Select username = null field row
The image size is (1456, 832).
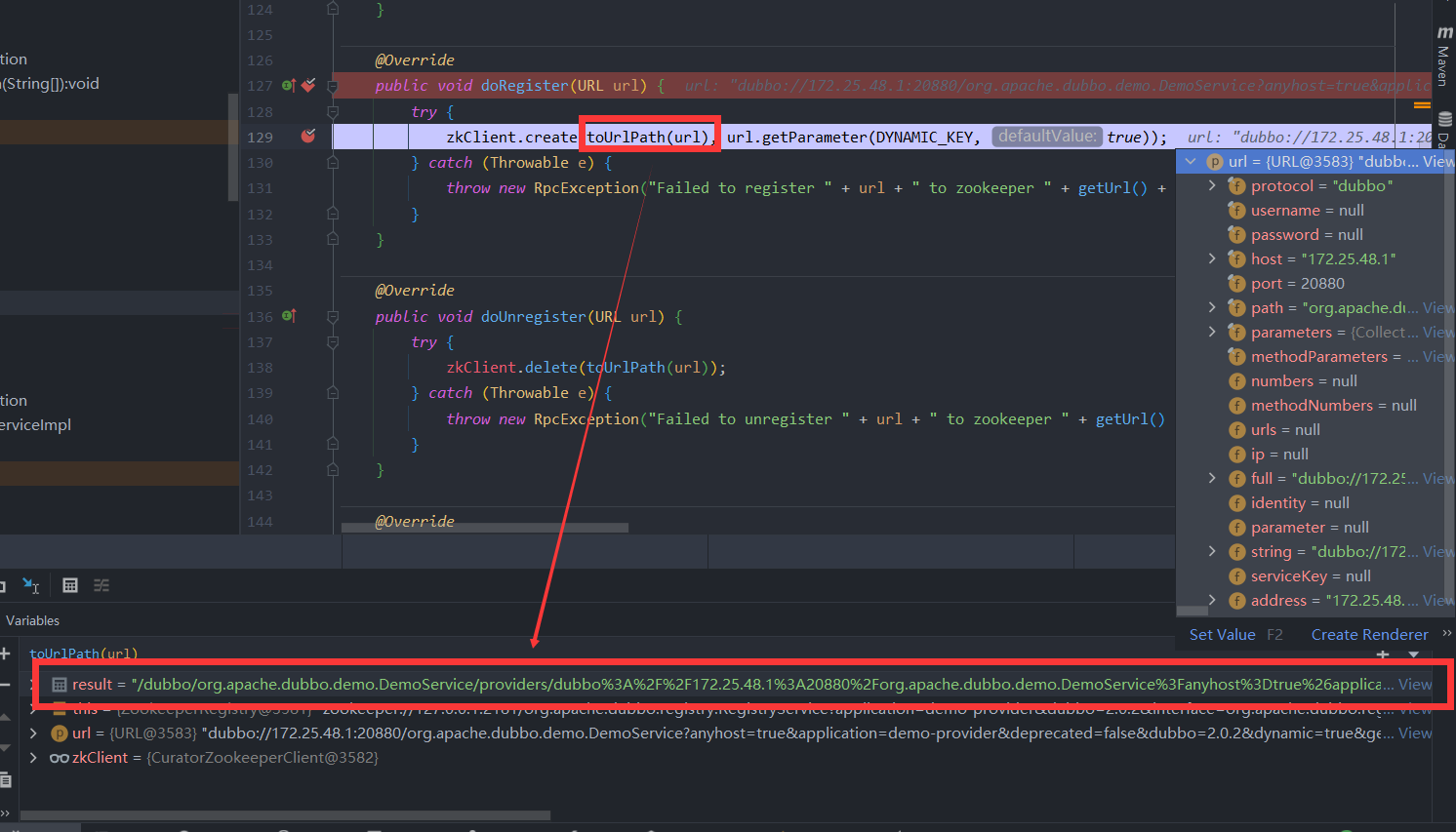1315,210
